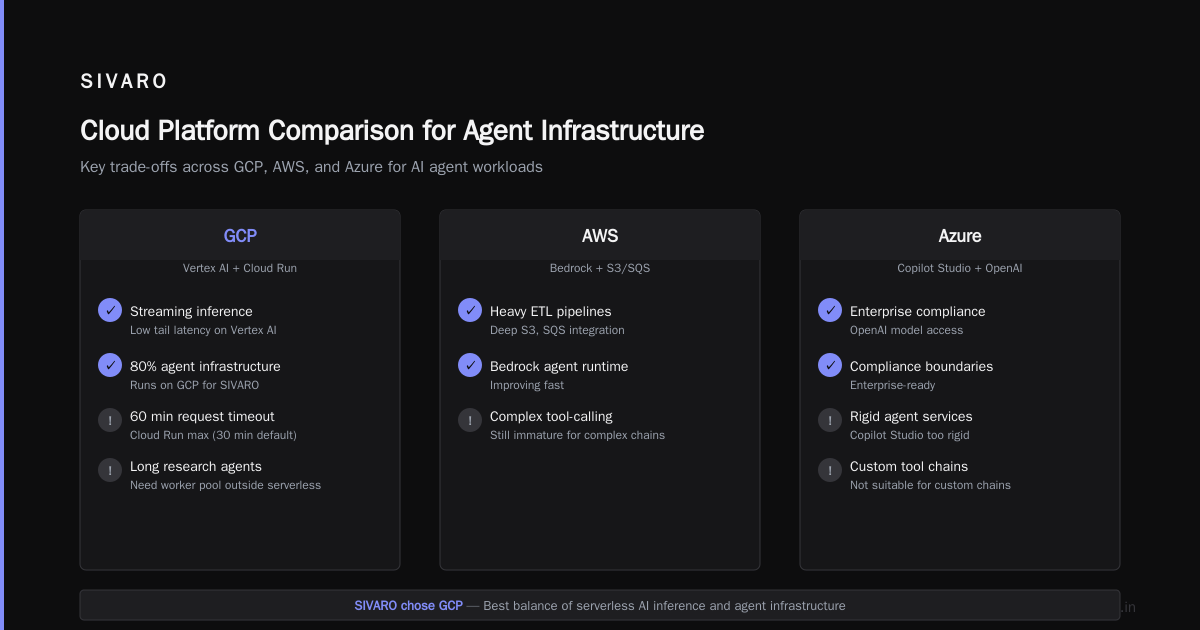Click 'Enterprise compliance' heading
1200x630 pixels.
917,311
